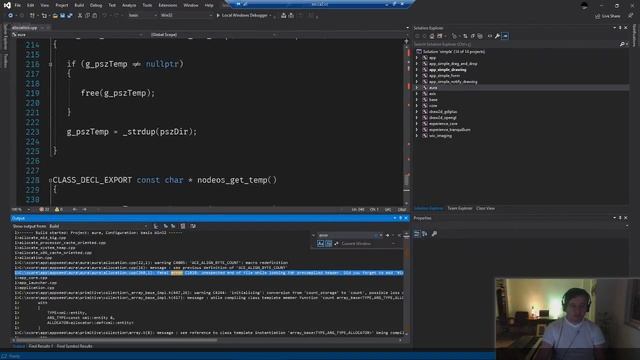Toggle Match Case in find box

tap(321, 244)
